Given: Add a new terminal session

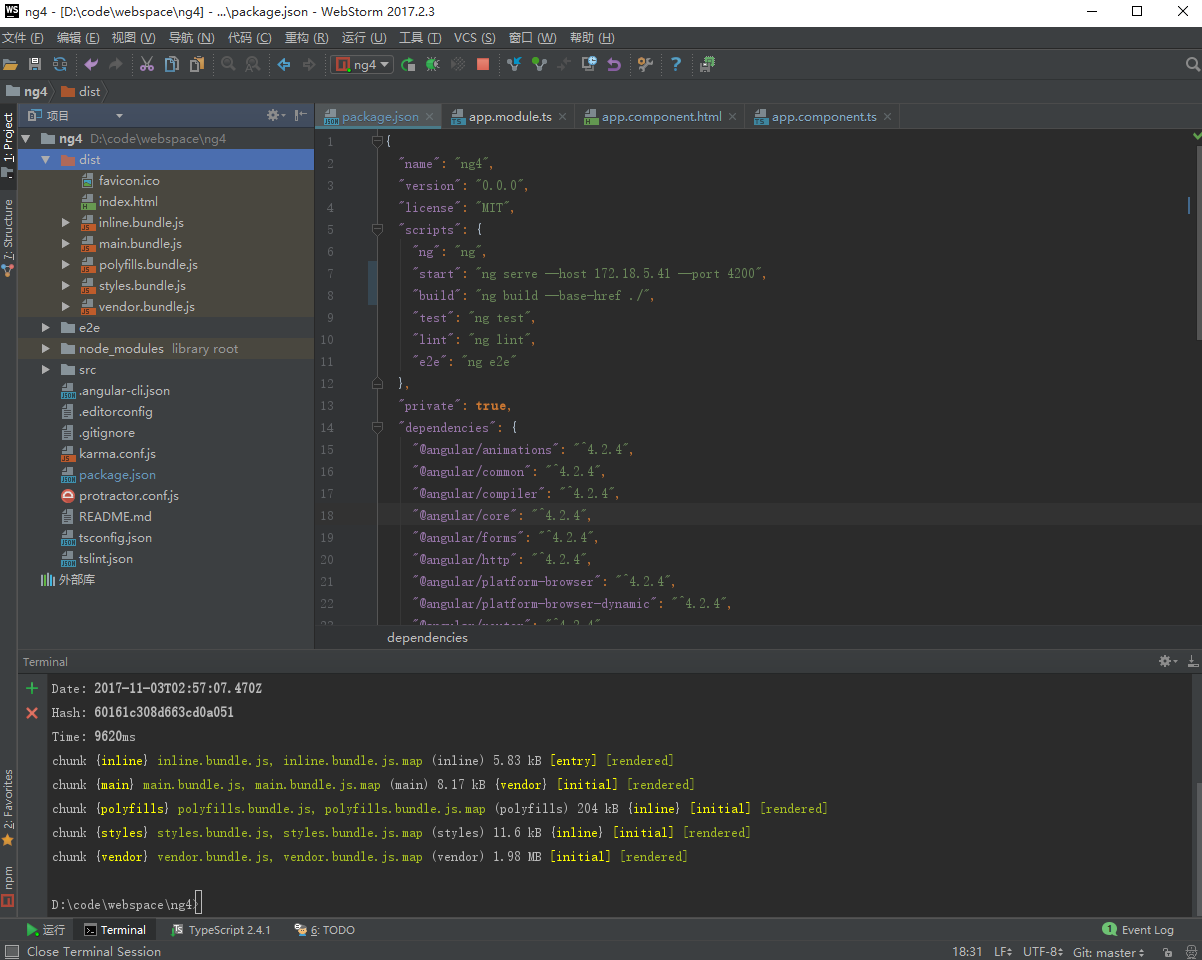Looking at the screenshot, I should coord(32,688).
